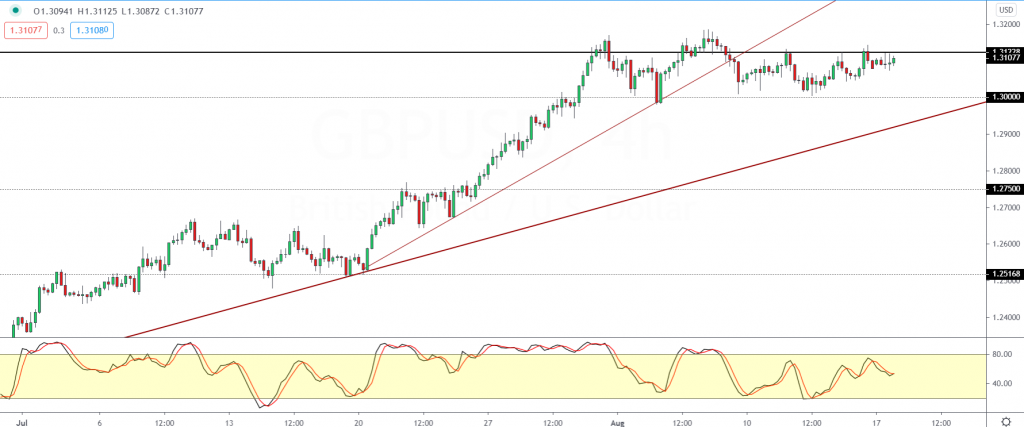Click the 20 date on time axis
The width and height of the screenshot is (1024, 427).
[359, 422]
